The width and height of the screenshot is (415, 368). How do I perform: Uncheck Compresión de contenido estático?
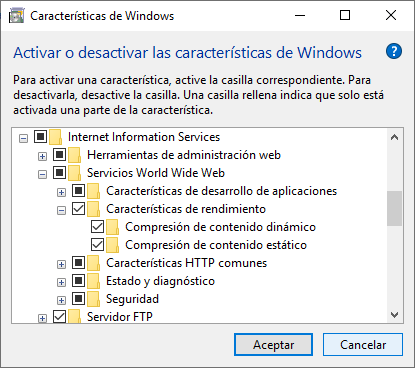click(97, 245)
